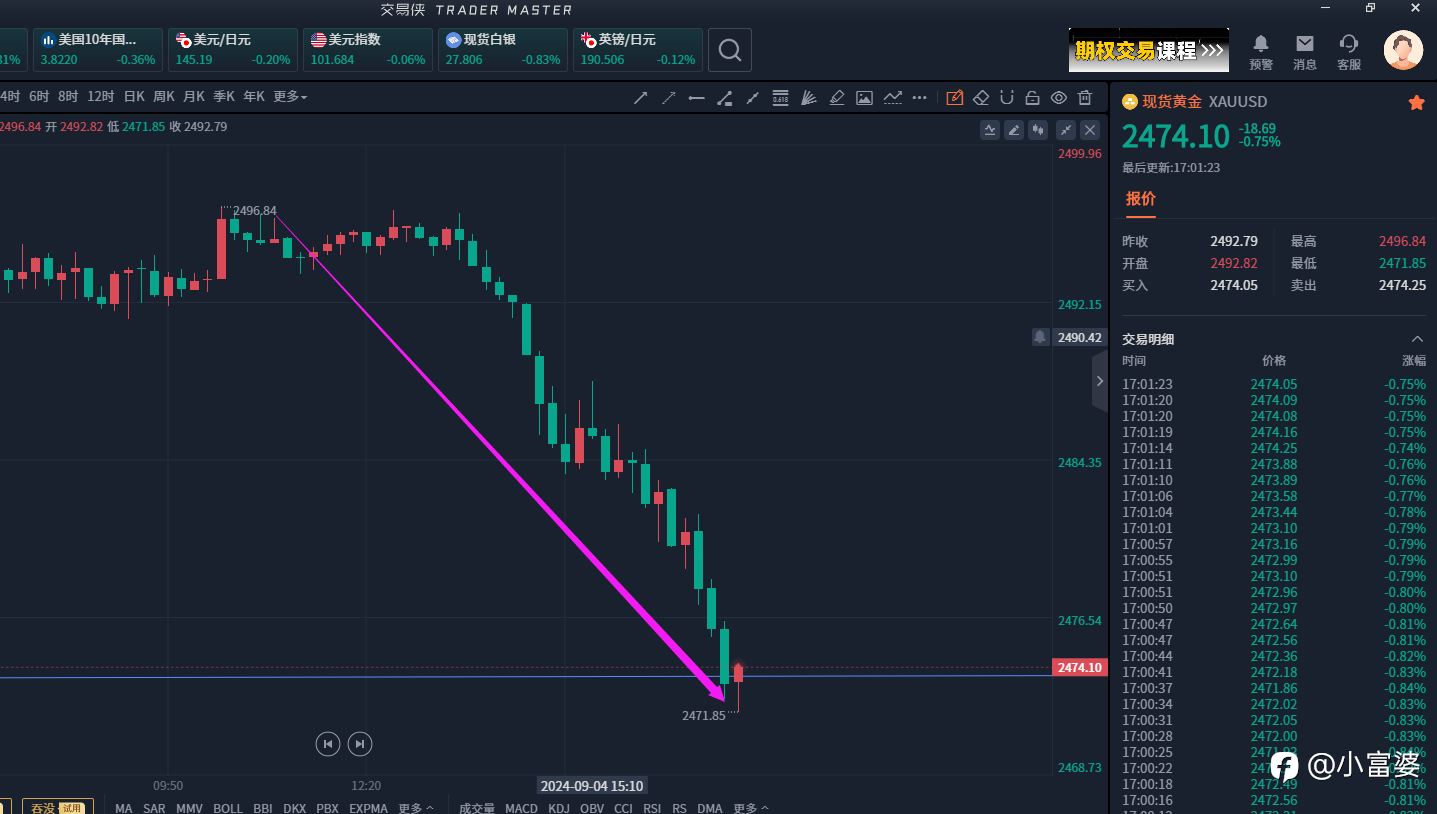This screenshot has width=1437, height=814.
Task: Click the indicator line chart button
Action: point(990,129)
